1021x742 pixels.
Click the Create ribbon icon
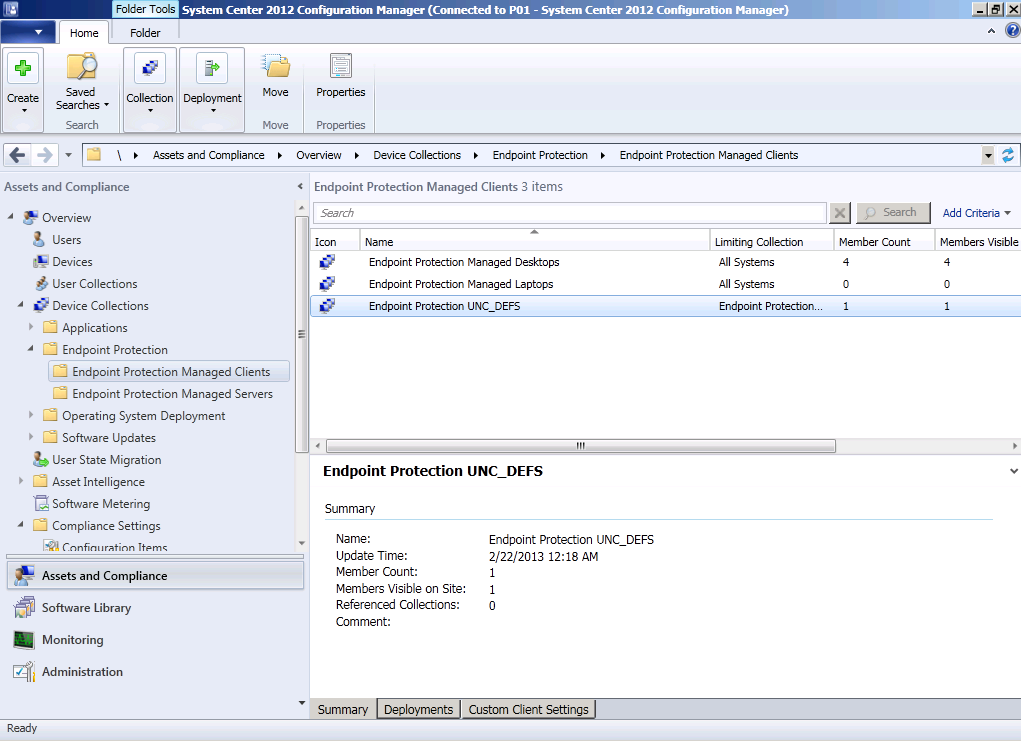pos(23,68)
